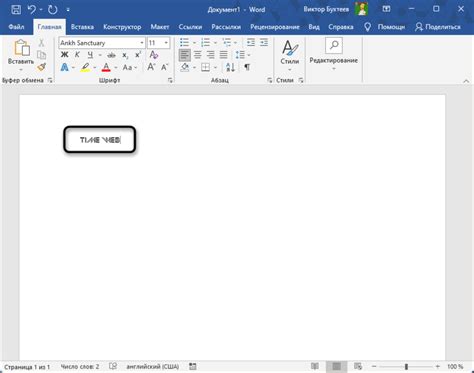Click the Save icon in title bar
This screenshot has width=474, height=373.
(16, 9)
